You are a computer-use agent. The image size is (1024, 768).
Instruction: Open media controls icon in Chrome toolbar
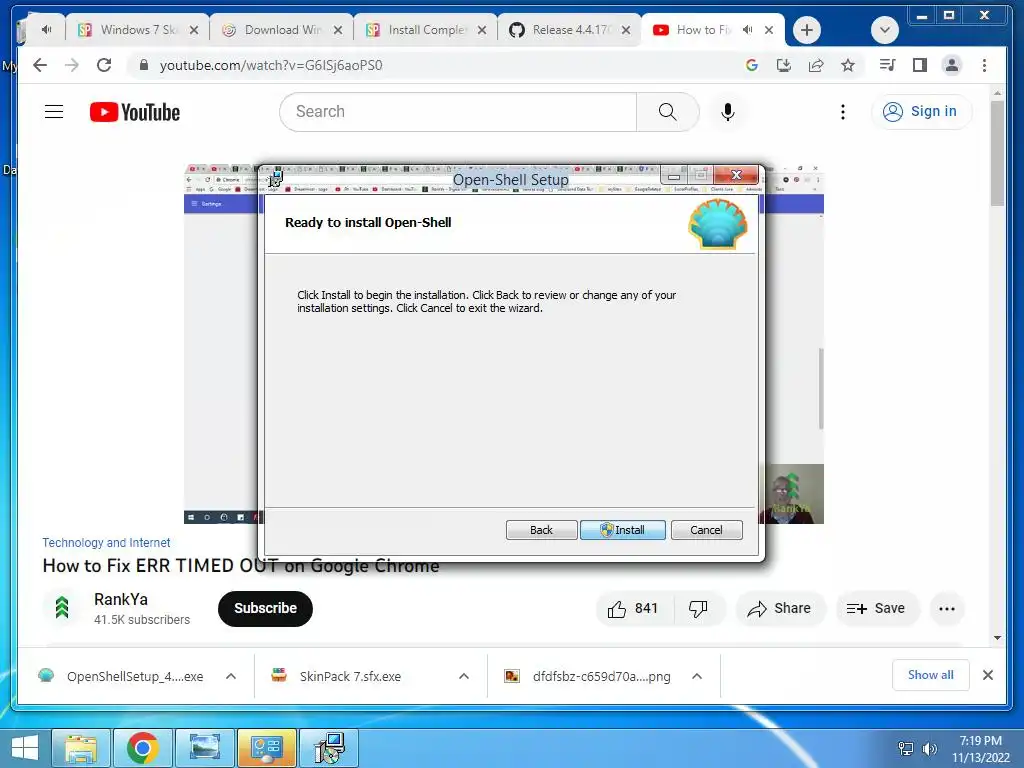coord(888,65)
